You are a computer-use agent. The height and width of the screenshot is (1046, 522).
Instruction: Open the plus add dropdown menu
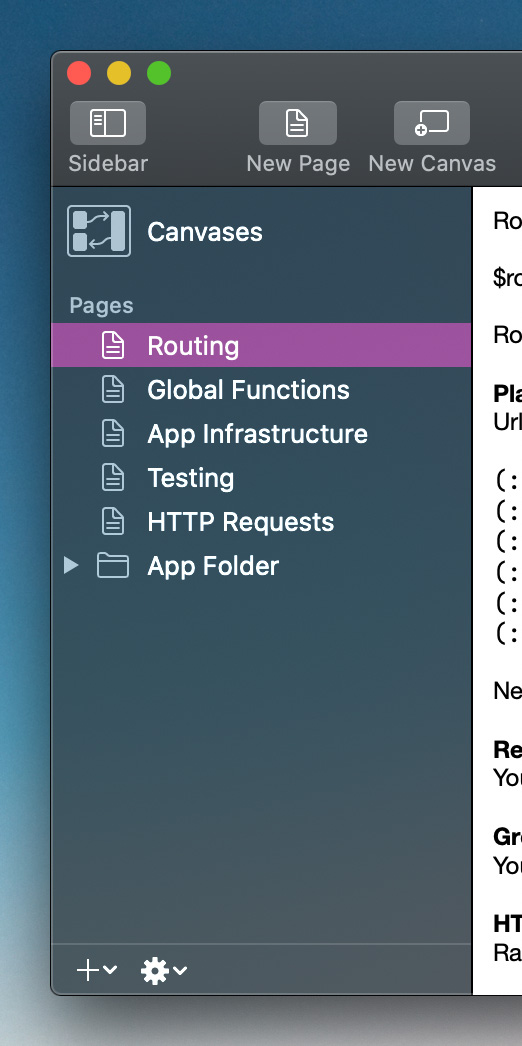click(97, 971)
